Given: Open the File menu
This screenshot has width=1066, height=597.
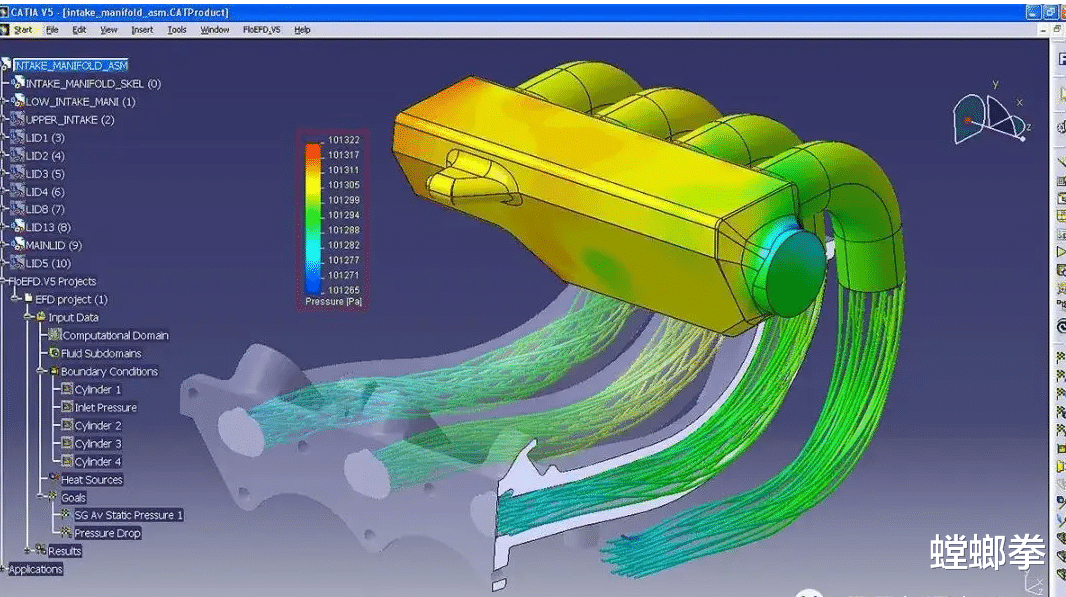Looking at the screenshot, I should pyautogui.click(x=52, y=30).
